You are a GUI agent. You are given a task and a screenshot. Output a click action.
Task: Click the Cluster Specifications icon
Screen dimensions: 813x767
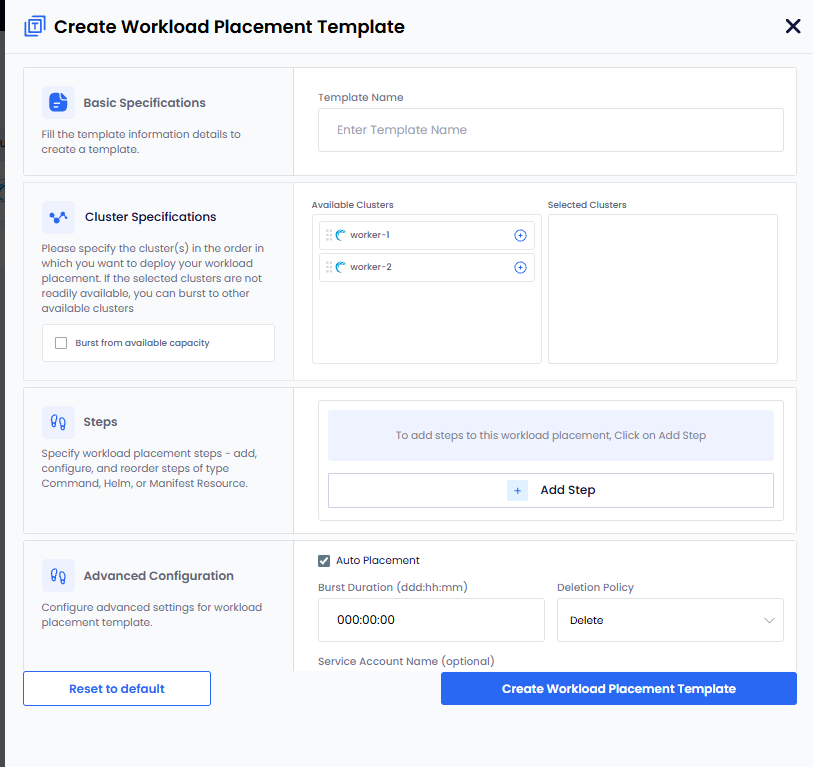[58, 217]
